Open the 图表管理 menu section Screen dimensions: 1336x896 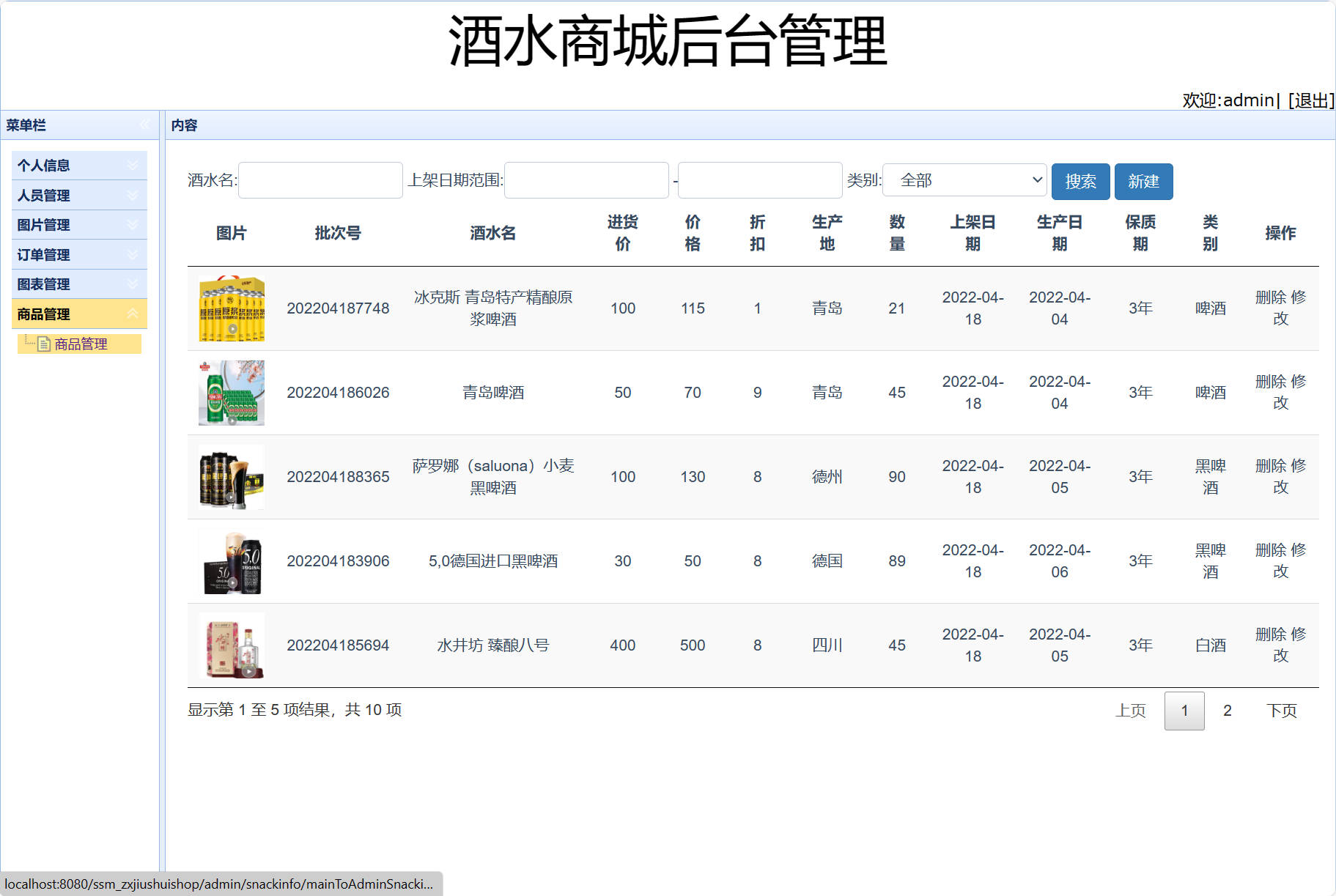point(44,284)
